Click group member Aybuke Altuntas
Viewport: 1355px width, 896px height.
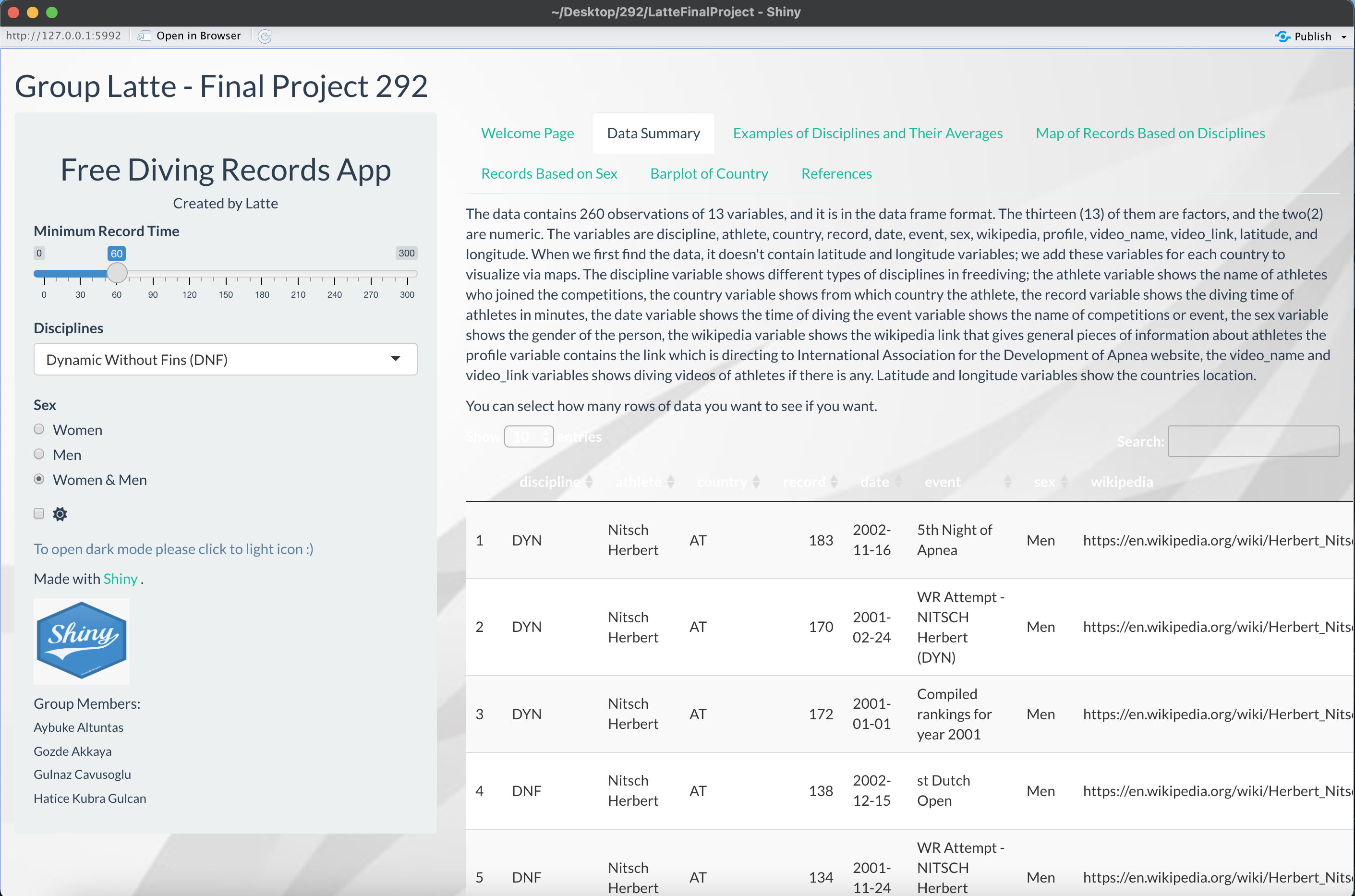78,727
